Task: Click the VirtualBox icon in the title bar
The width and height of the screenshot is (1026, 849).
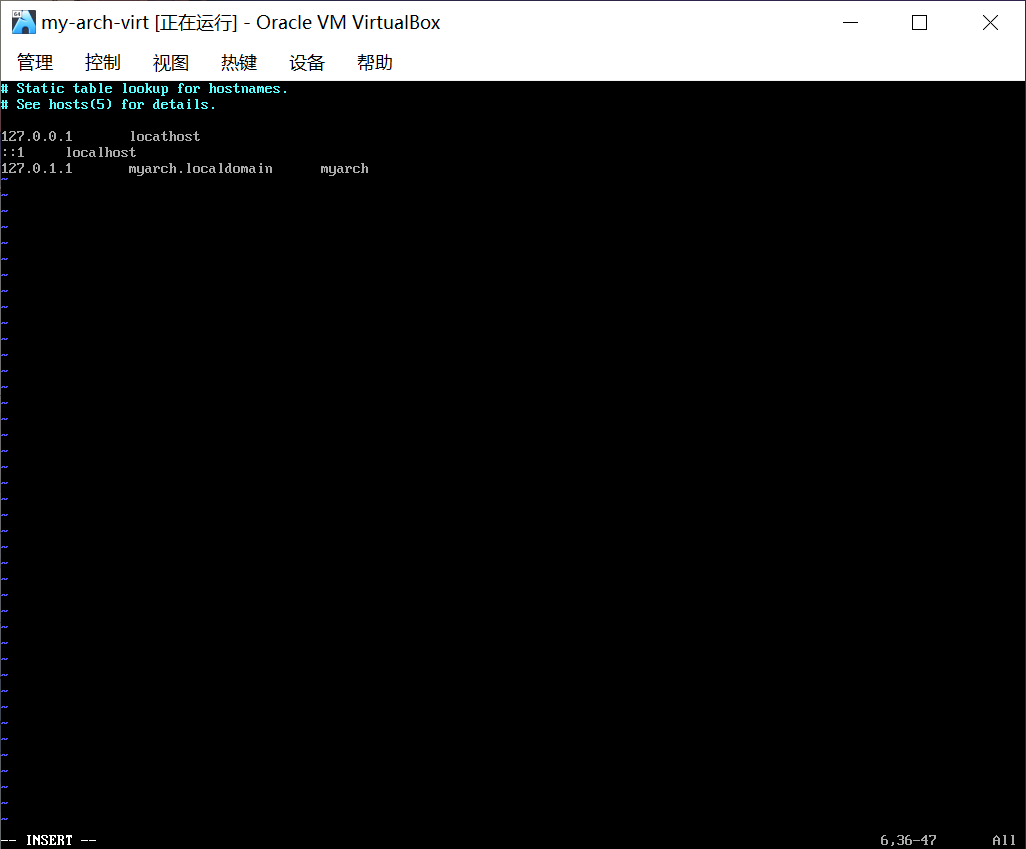Action: (x=23, y=22)
